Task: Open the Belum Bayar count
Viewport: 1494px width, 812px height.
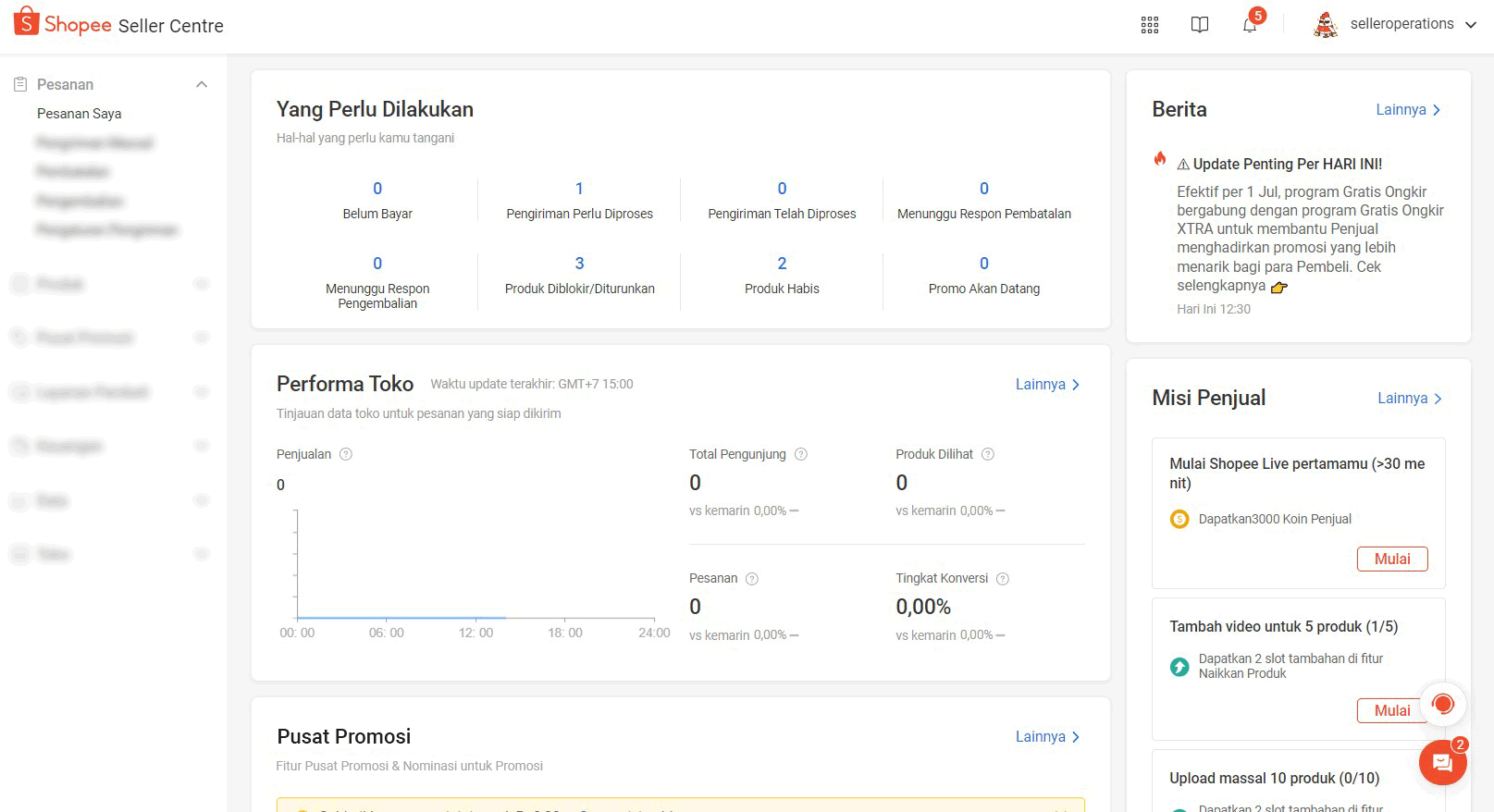Action: click(x=377, y=189)
